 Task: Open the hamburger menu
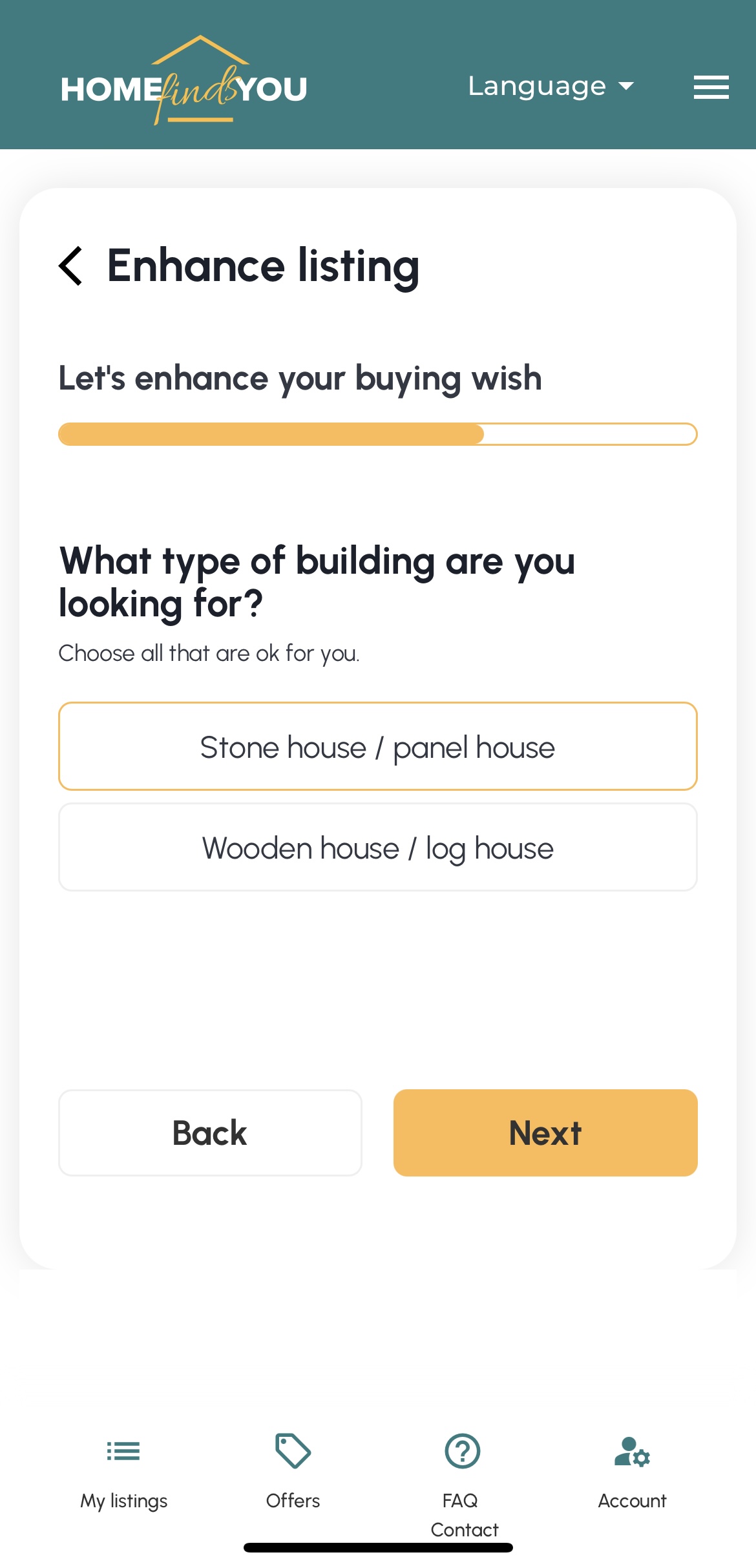[x=711, y=87]
